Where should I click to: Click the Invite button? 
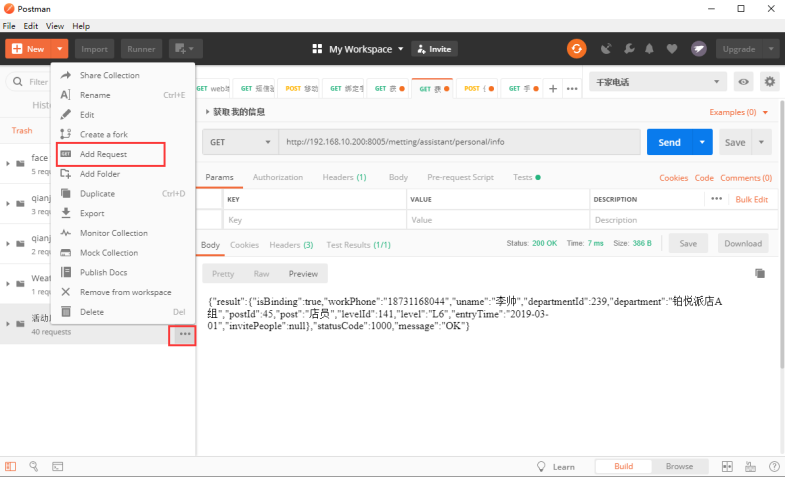(x=434, y=49)
